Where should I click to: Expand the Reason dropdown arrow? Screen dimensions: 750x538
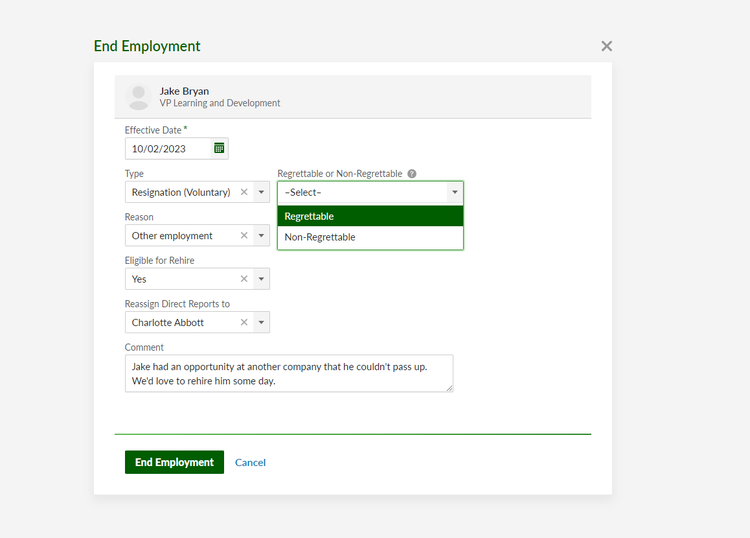click(x=261, y=236)
